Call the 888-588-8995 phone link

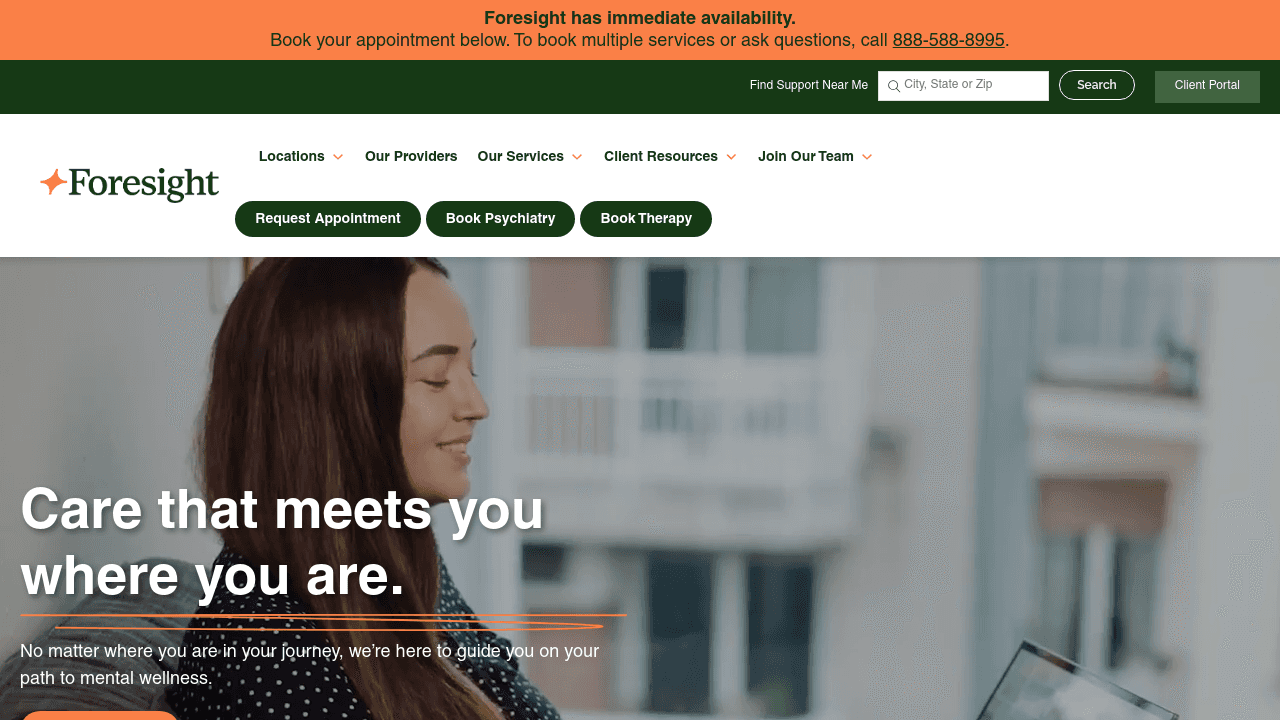[x=948, y=41]
